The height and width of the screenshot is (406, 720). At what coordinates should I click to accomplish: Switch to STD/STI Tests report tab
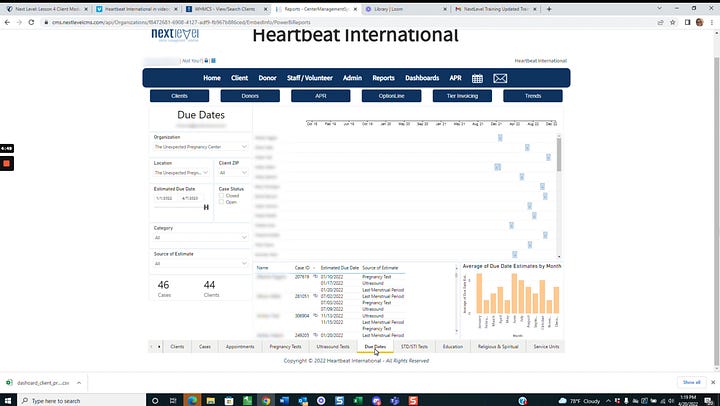pyautogui.click(x=414, y=347)
